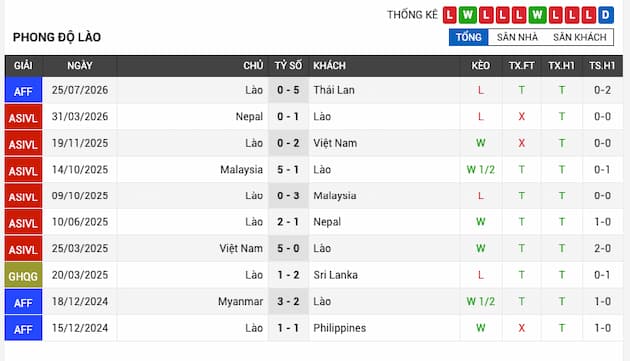Click the first red L result badge
The height and width of the screenshot is (361, 630).
click(x=450, y=15)
